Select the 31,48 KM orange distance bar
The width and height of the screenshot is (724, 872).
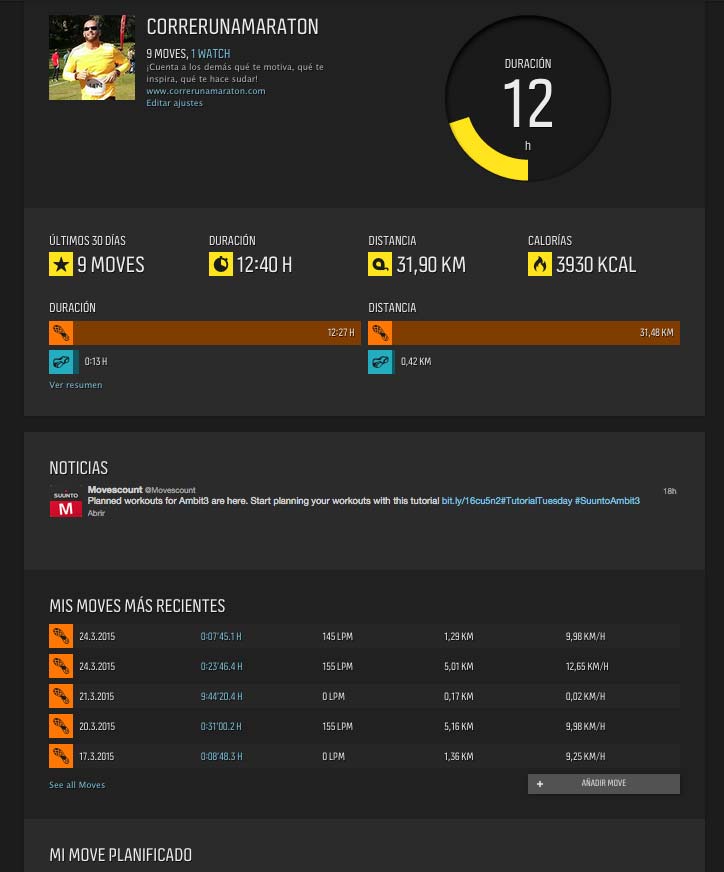(536, 333)
